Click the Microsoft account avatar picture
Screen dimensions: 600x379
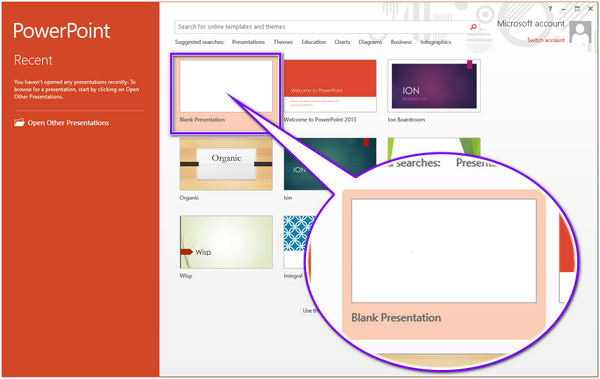coord(580,32)
